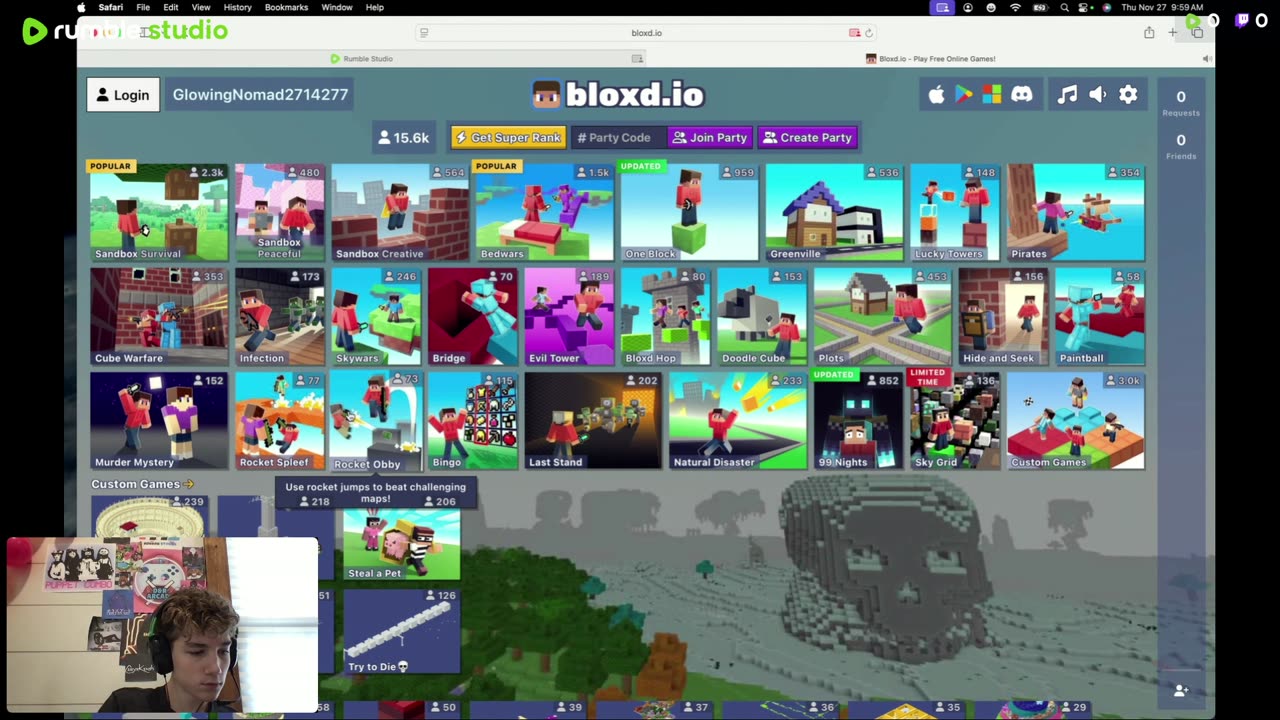This screenshot has height=720, width=1280.
Task: Click the Safari Share icon
Action: click(x=1149, y=33)
